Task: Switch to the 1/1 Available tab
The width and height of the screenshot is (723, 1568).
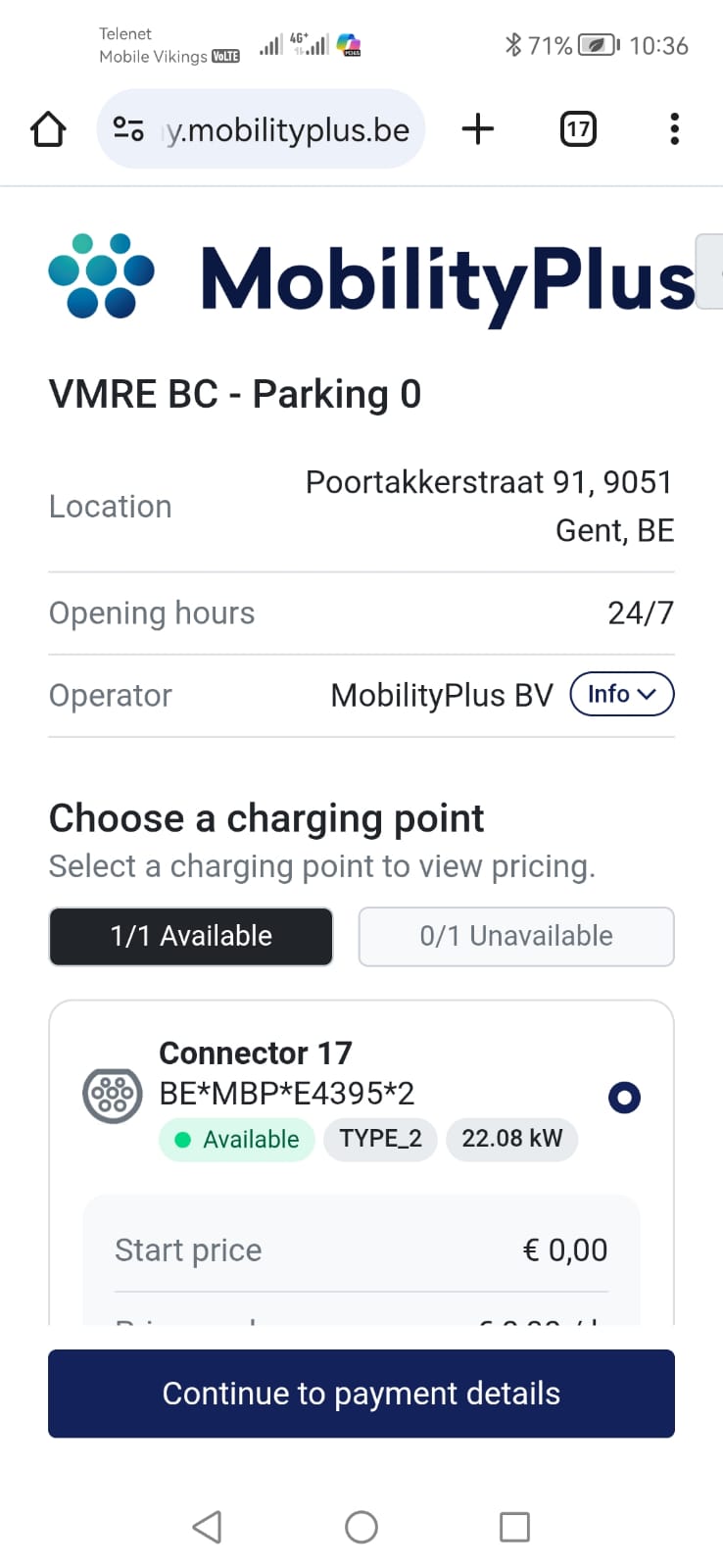Action: pos(191,936)
